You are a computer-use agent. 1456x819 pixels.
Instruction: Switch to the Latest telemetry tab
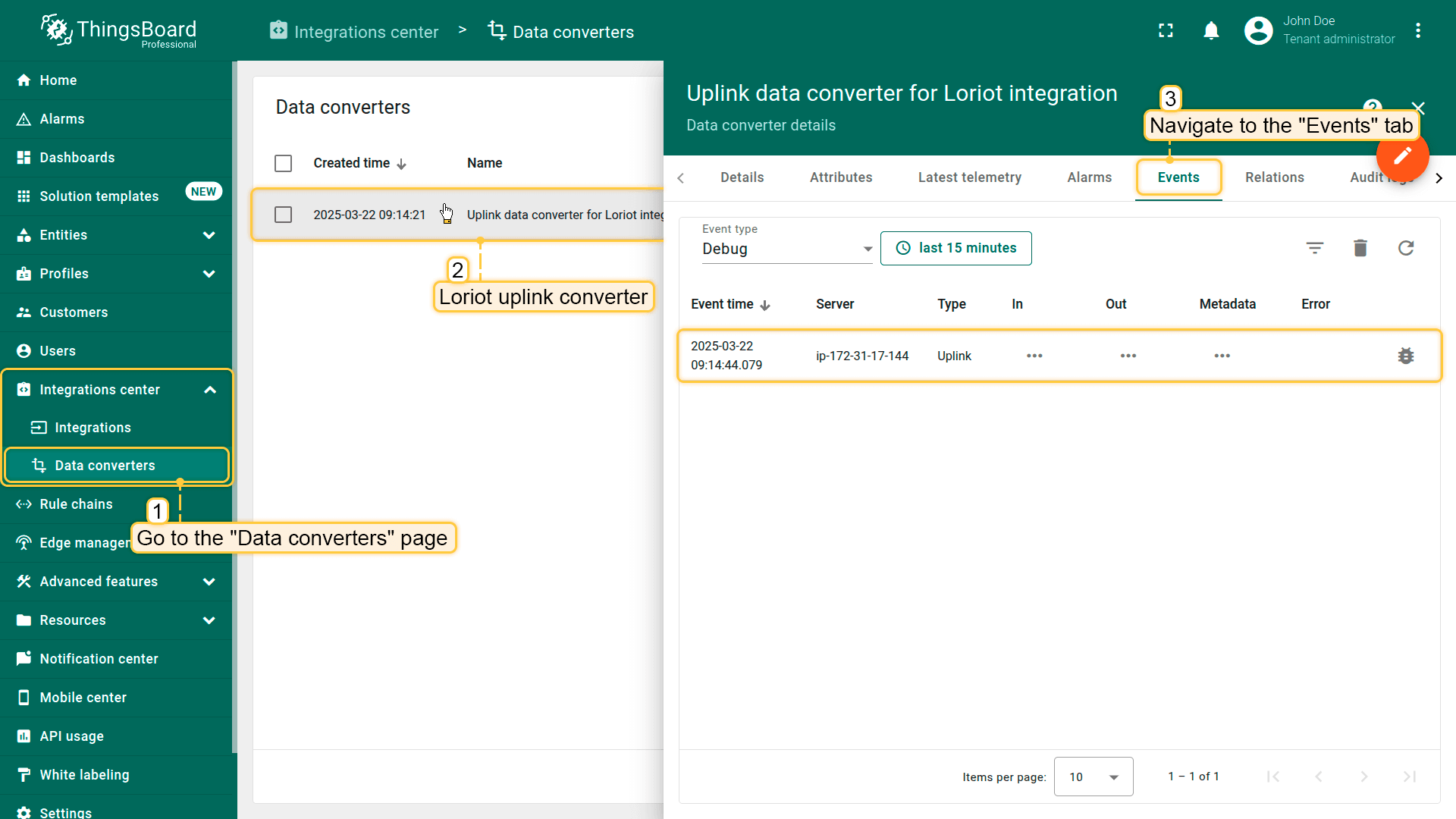[969, 177]
